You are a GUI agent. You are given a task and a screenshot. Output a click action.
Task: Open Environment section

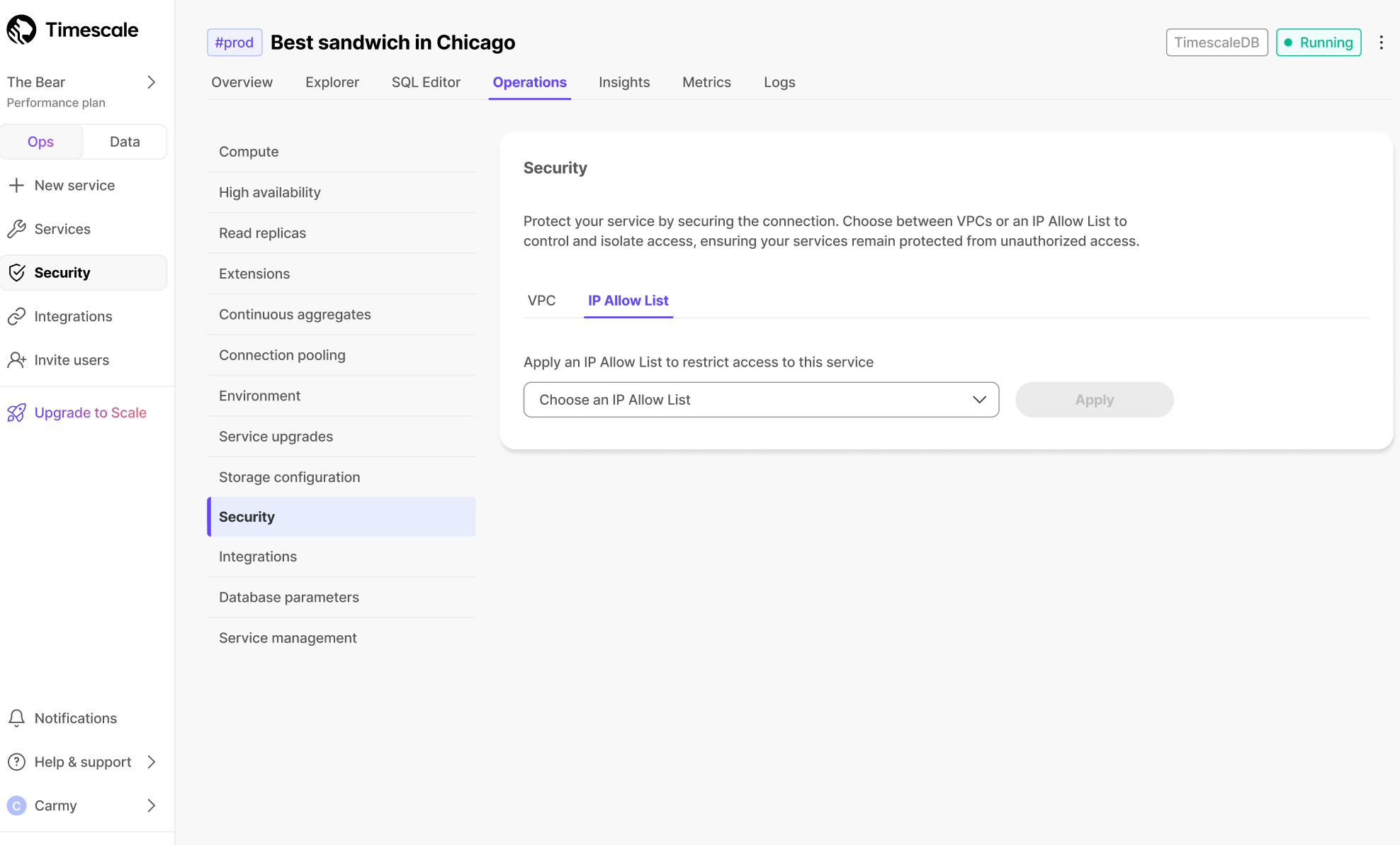[x=341, y=396]
